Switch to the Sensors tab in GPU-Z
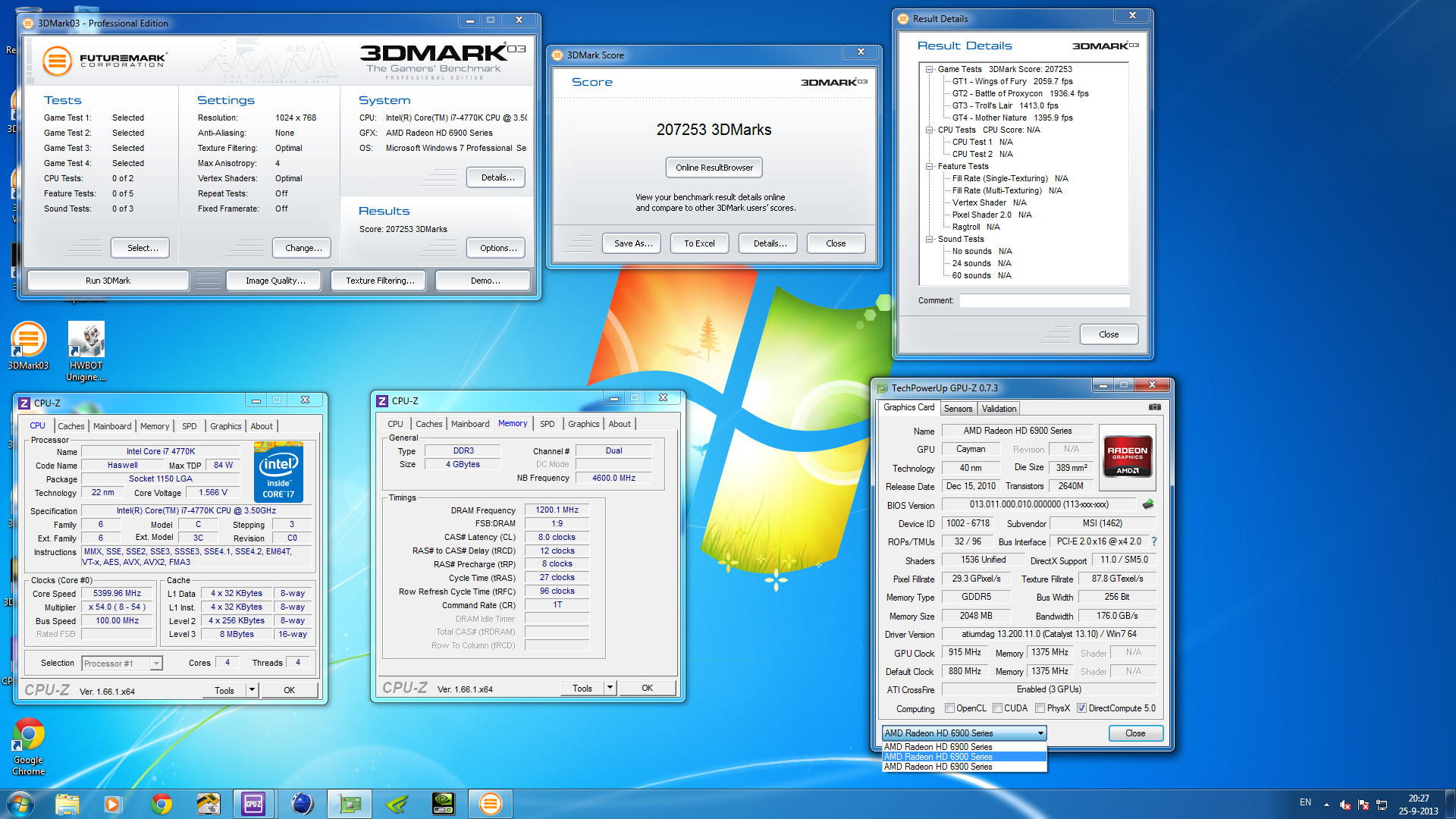The width and height of the screenshot is (1456, 819). (958, 409)
